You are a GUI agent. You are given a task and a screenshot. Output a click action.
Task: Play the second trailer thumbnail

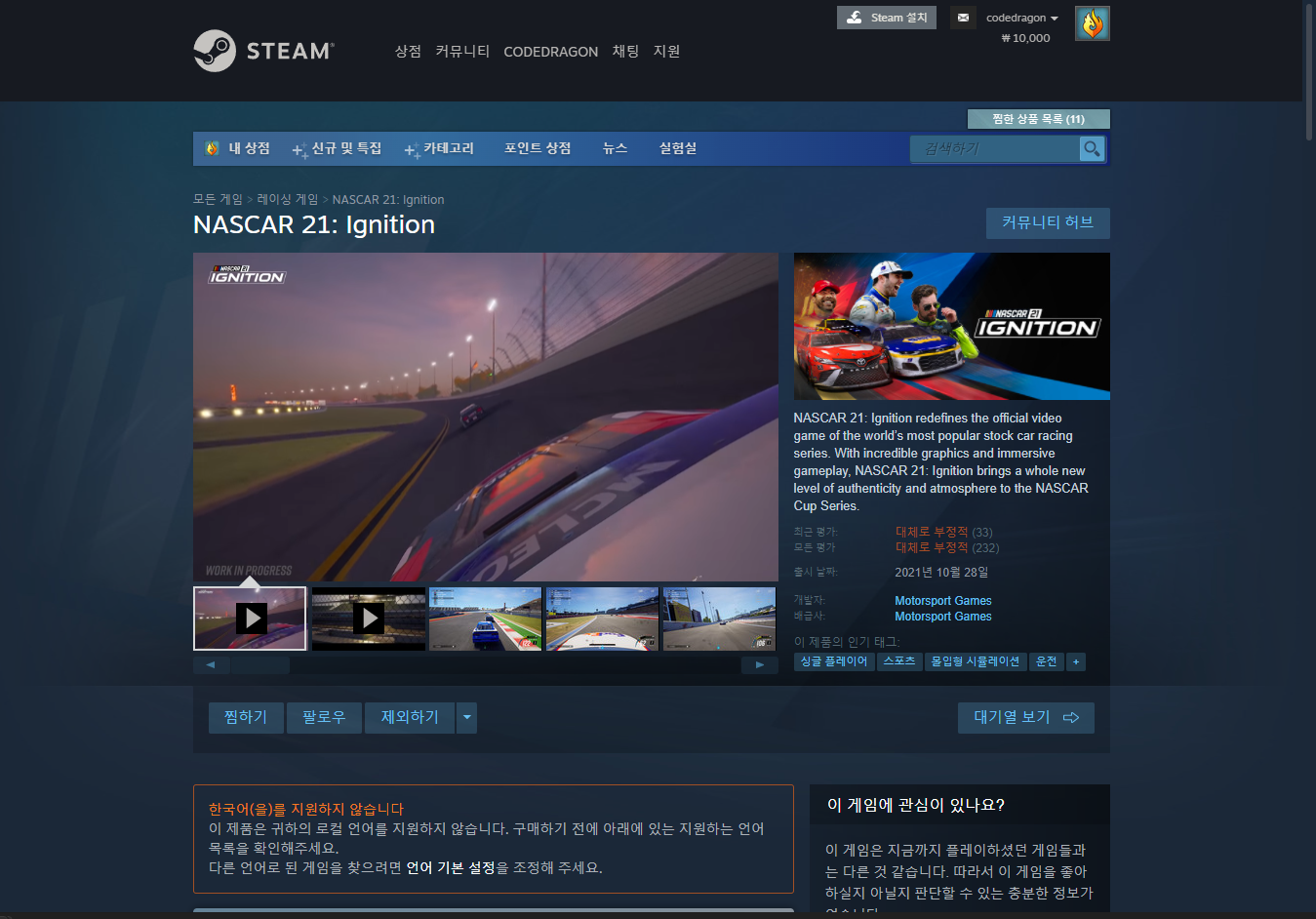click(368, 619)
